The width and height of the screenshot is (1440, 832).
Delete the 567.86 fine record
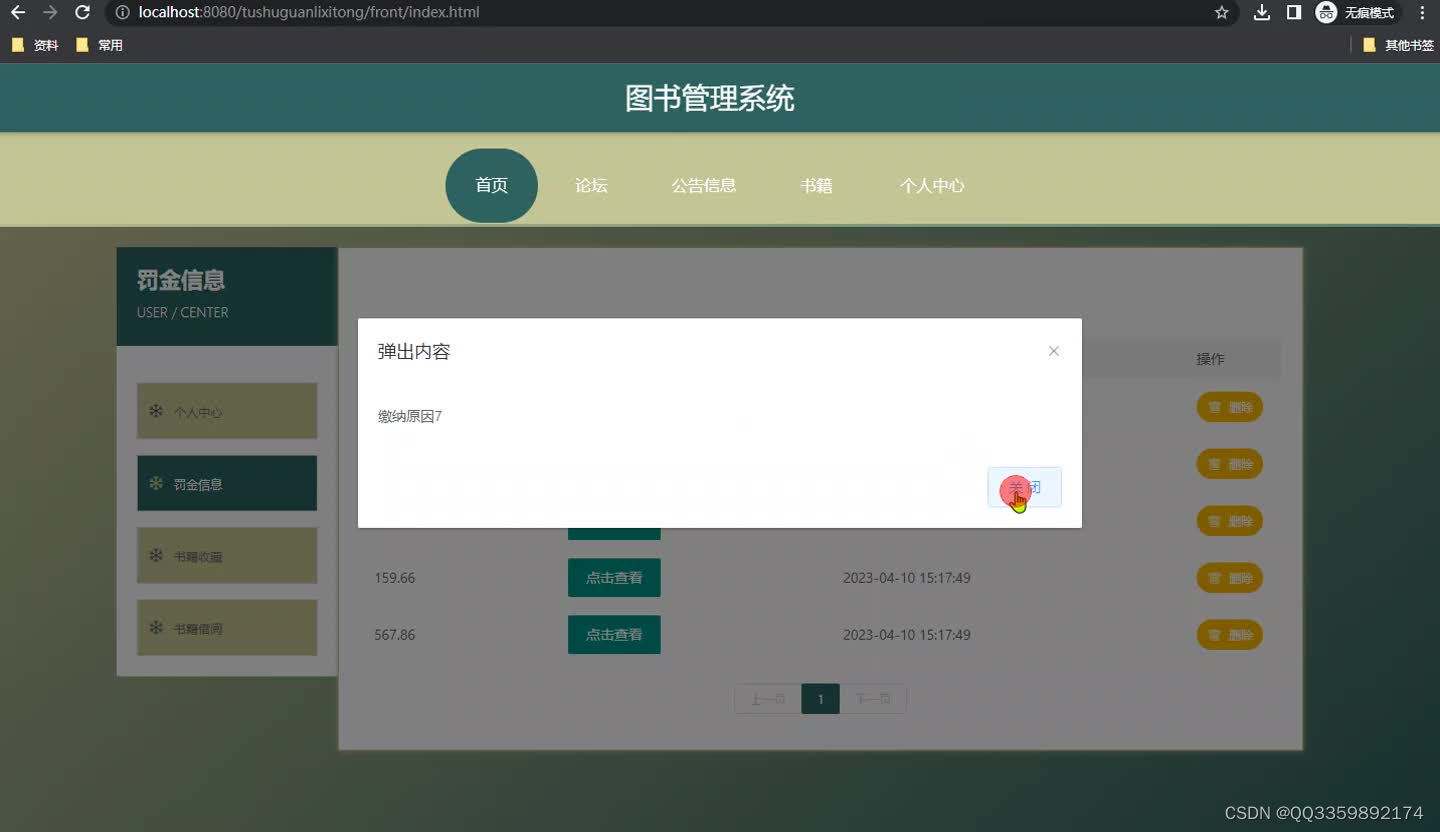(x=1229, y=635)
